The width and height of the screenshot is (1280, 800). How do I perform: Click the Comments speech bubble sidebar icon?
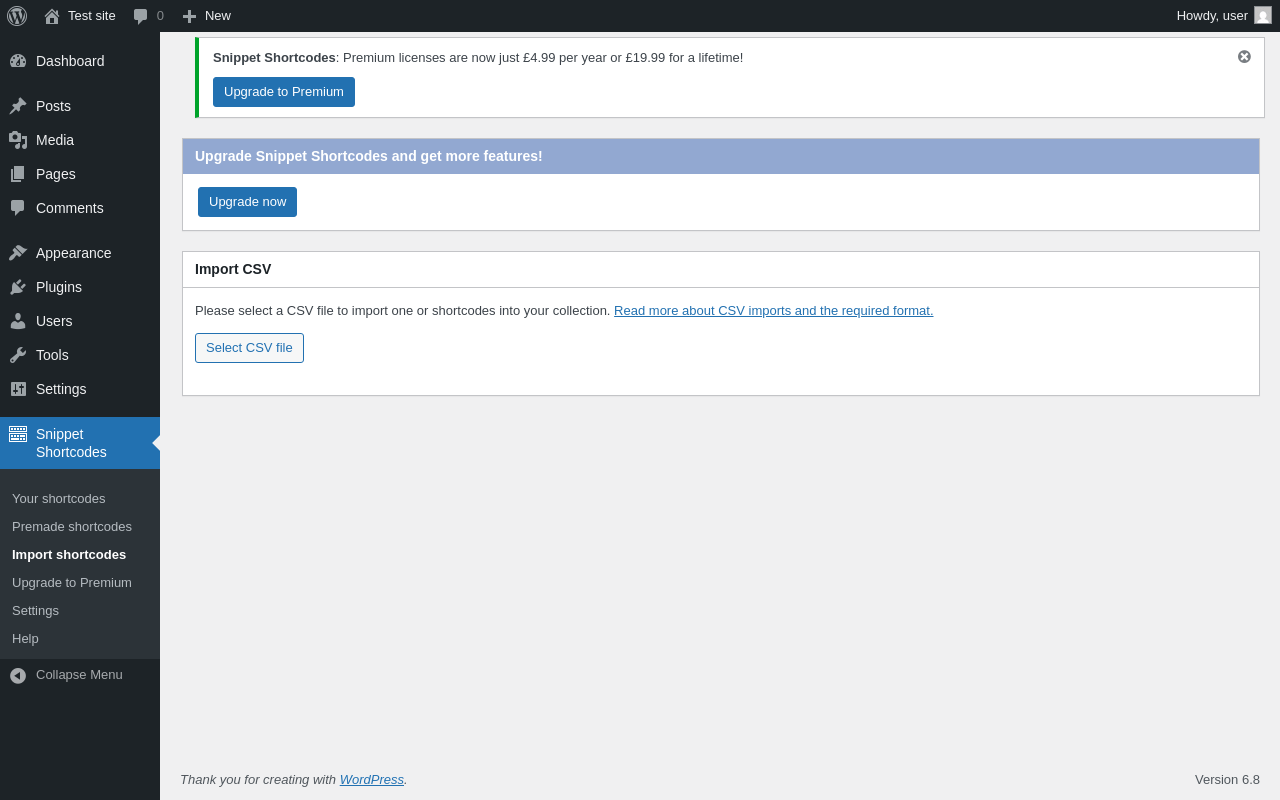(18, 208)
